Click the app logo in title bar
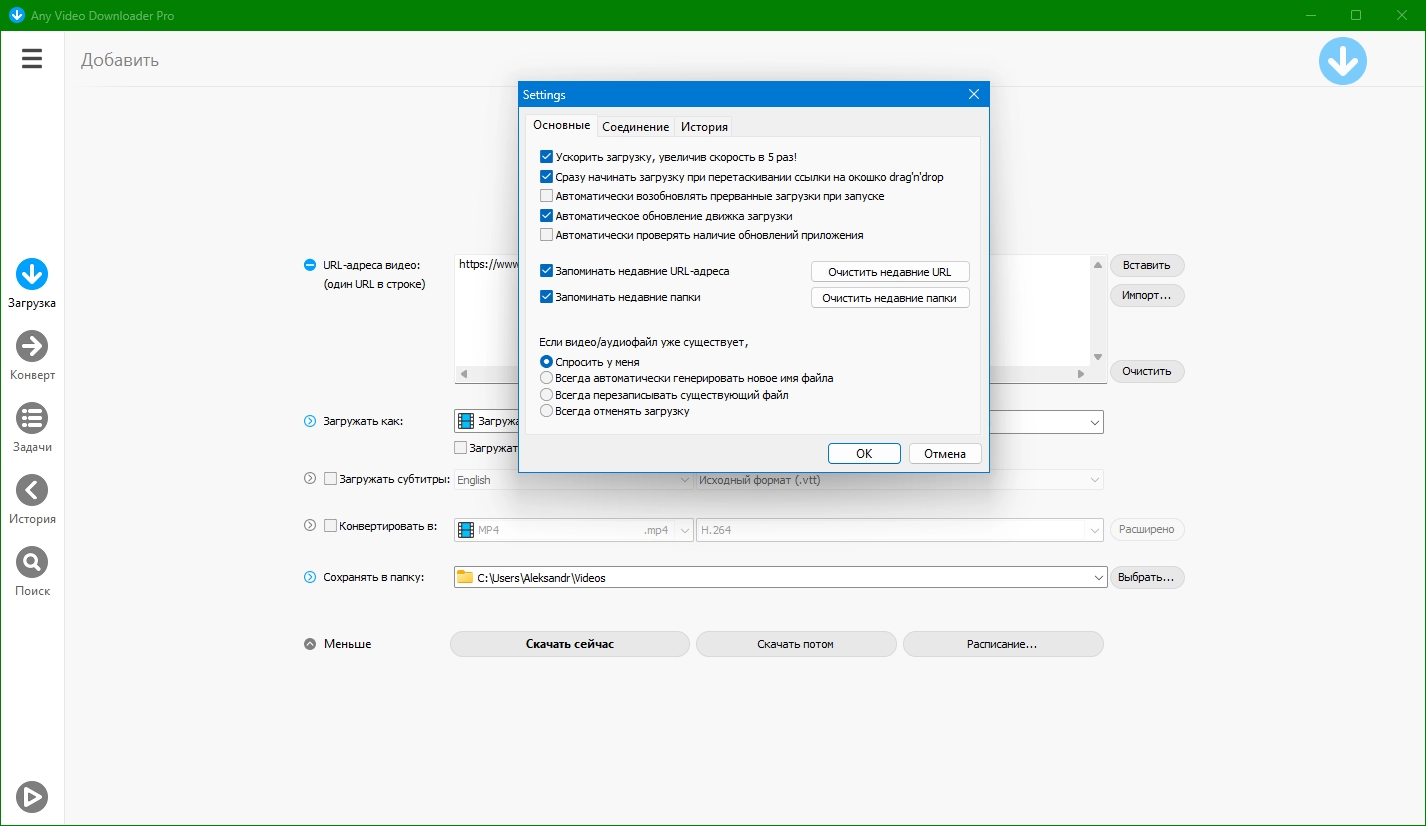This screenshot has height=826, width=1426. point(16,15)
